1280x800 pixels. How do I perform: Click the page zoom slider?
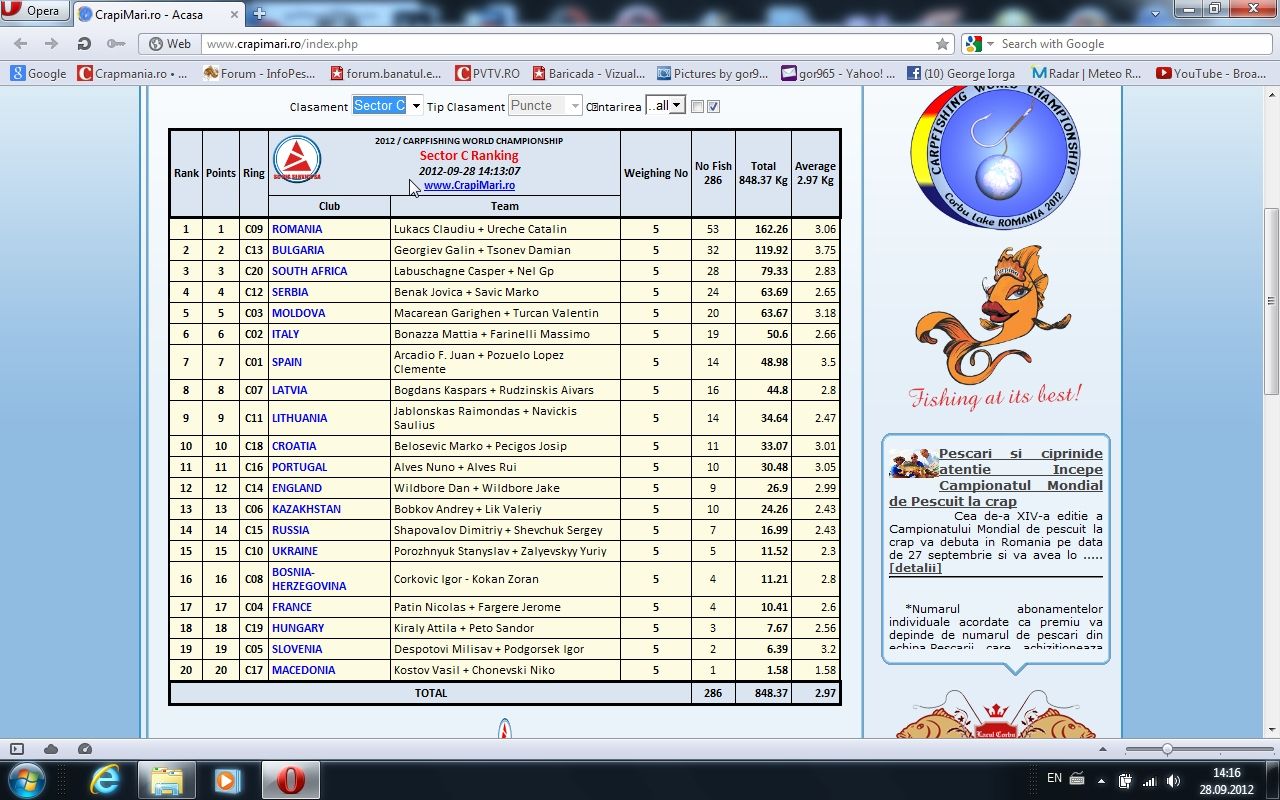[x=1167, y=749]
